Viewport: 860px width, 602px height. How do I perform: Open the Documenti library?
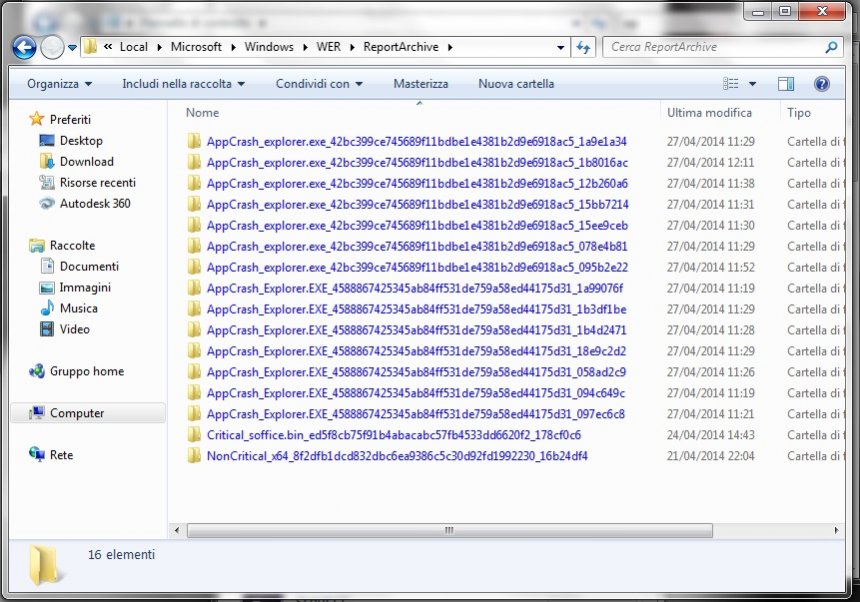click(89, 266)
